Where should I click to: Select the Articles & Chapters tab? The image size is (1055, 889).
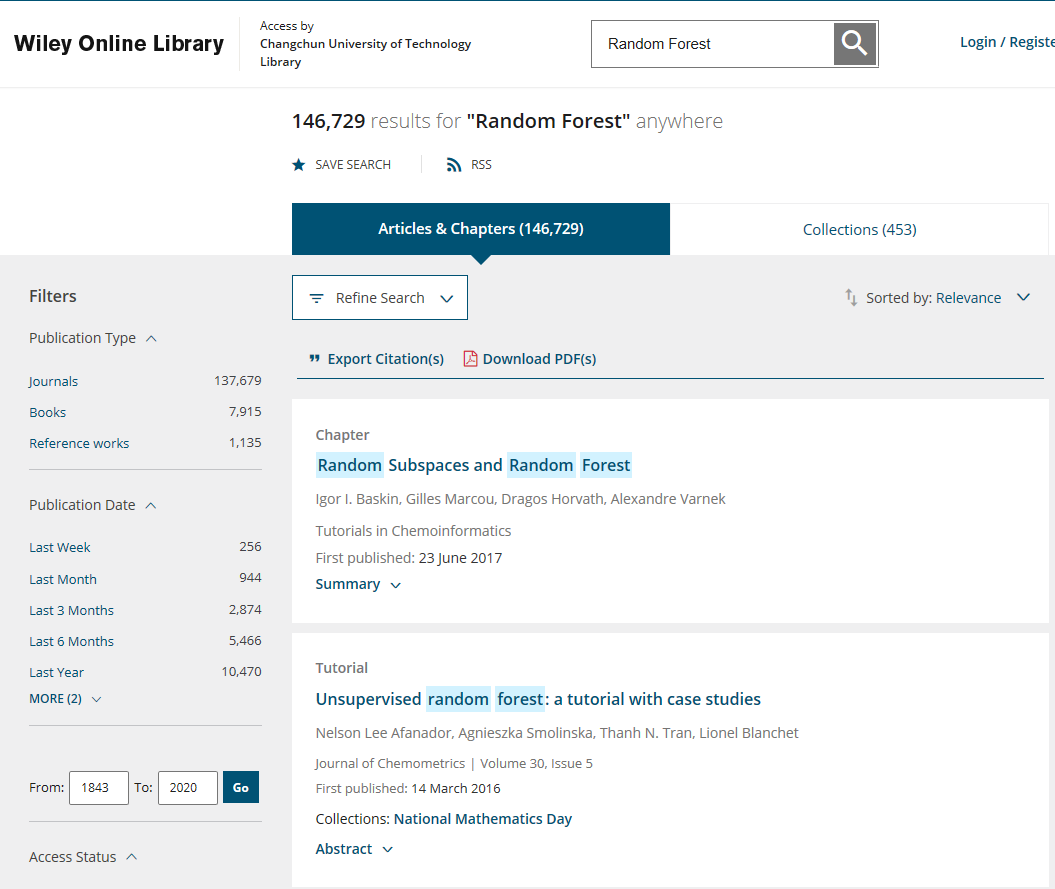click(481, 229)
